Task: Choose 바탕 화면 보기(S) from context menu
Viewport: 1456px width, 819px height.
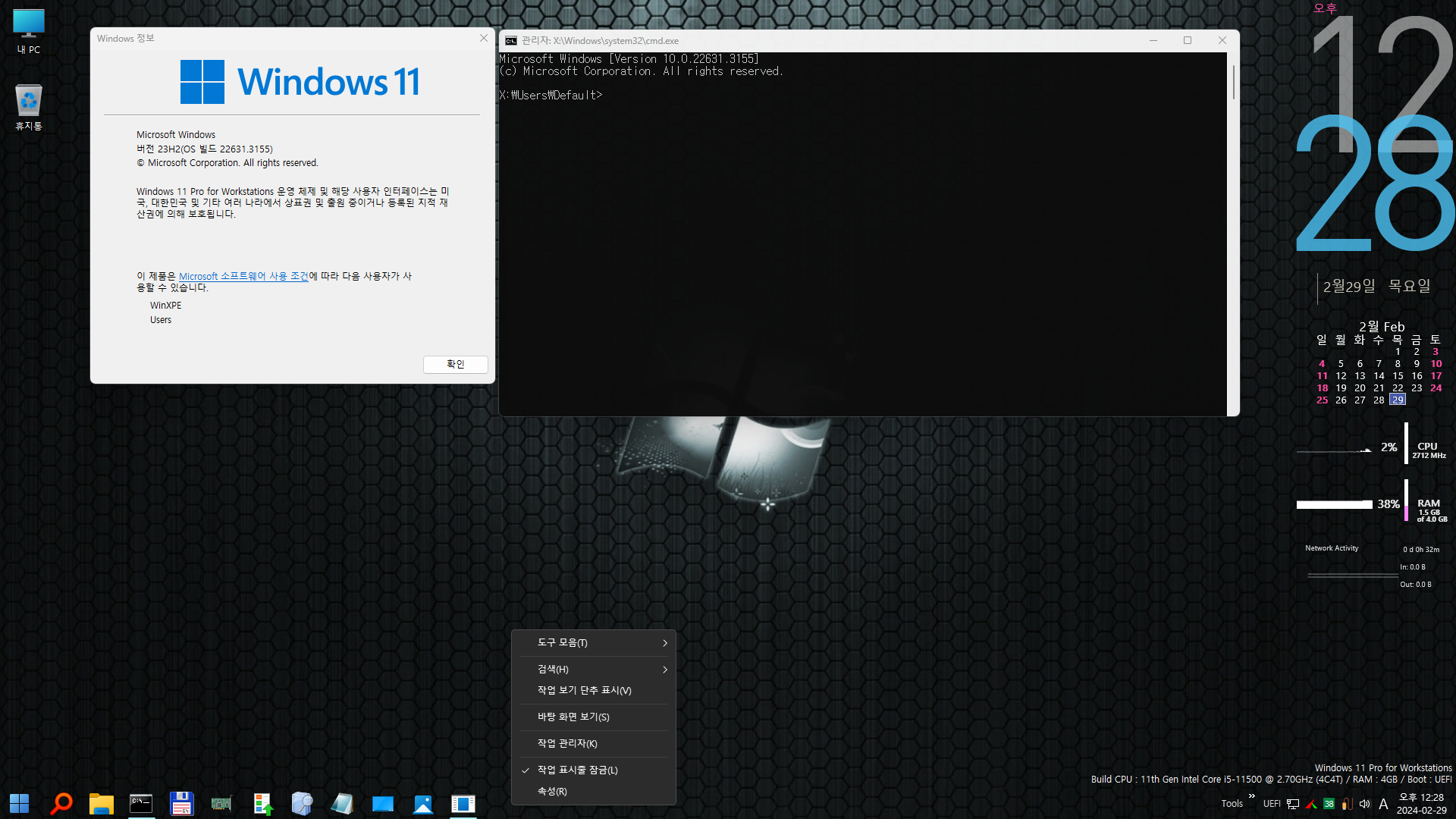Action: (x=594, y=717)
